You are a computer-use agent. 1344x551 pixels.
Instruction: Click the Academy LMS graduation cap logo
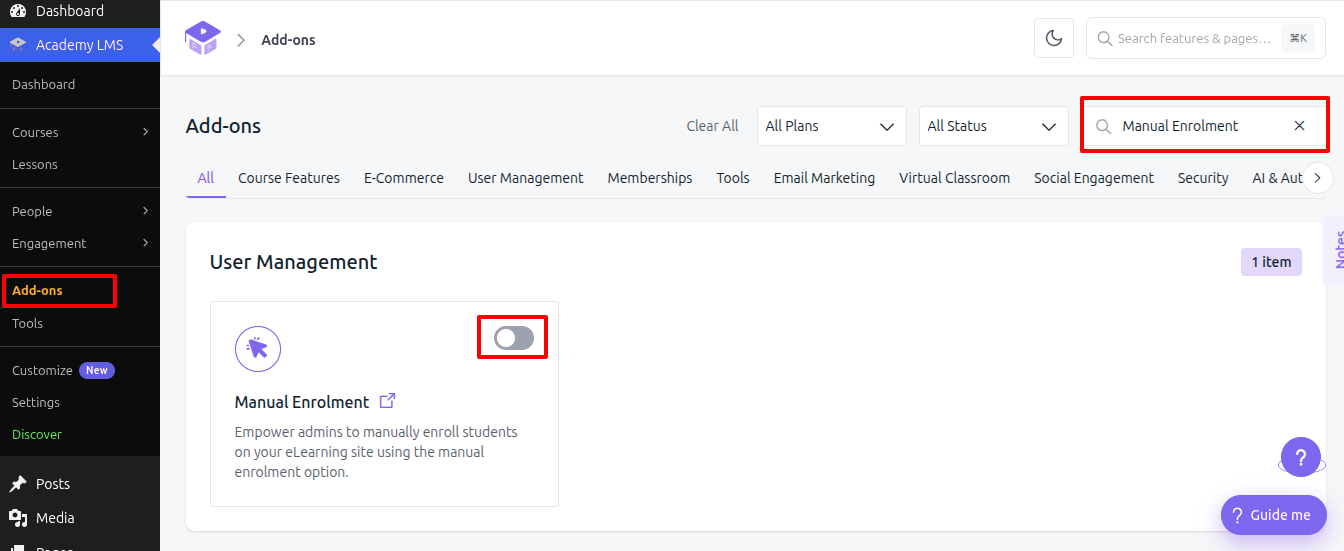[202, 39]
